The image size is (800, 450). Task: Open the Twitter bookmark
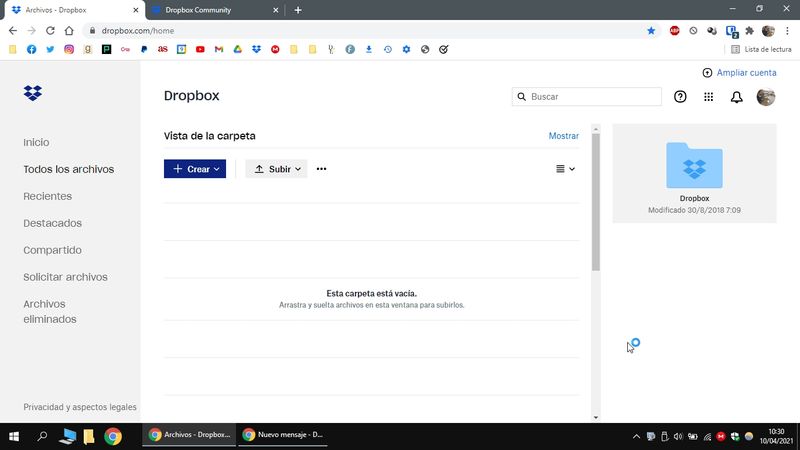tap(50, 49)
